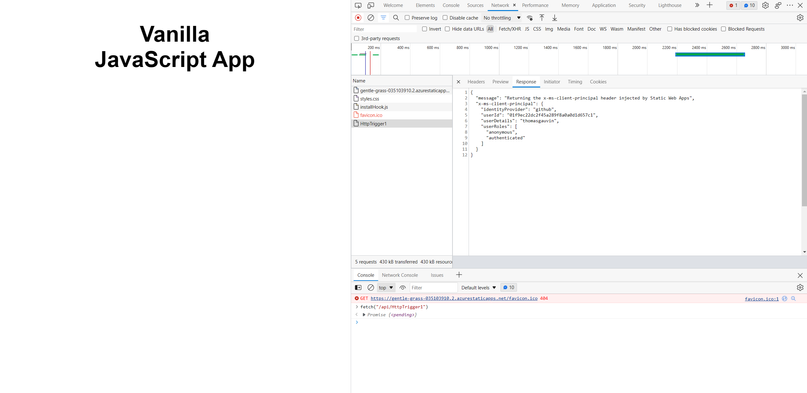Select the HttpTrigger1 request row
The height and width of the screenshot is (393, 807).
pyautogui.click(x=401, y=123)
